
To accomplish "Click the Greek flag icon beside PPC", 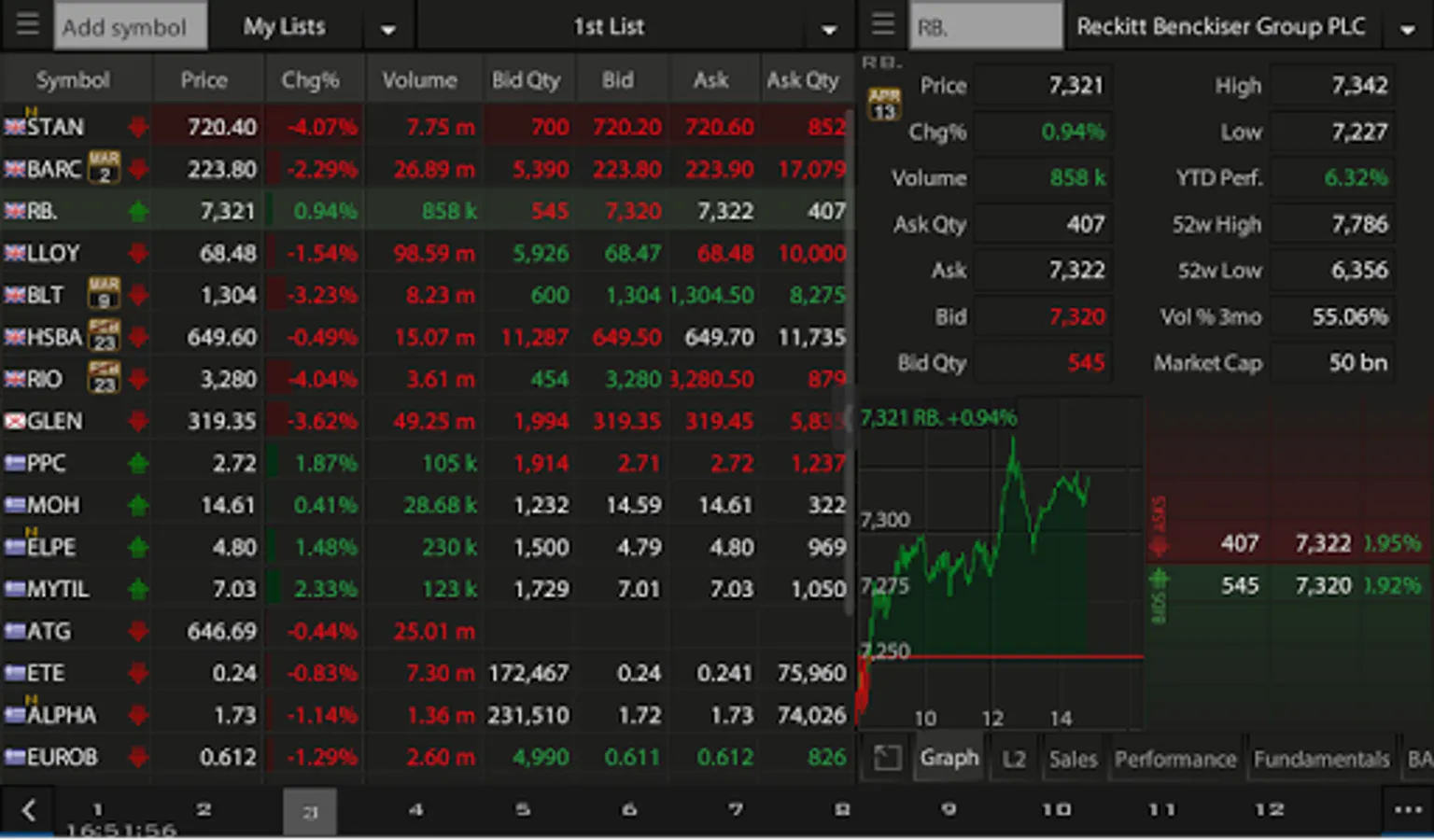I will click(x=15, y=463).
